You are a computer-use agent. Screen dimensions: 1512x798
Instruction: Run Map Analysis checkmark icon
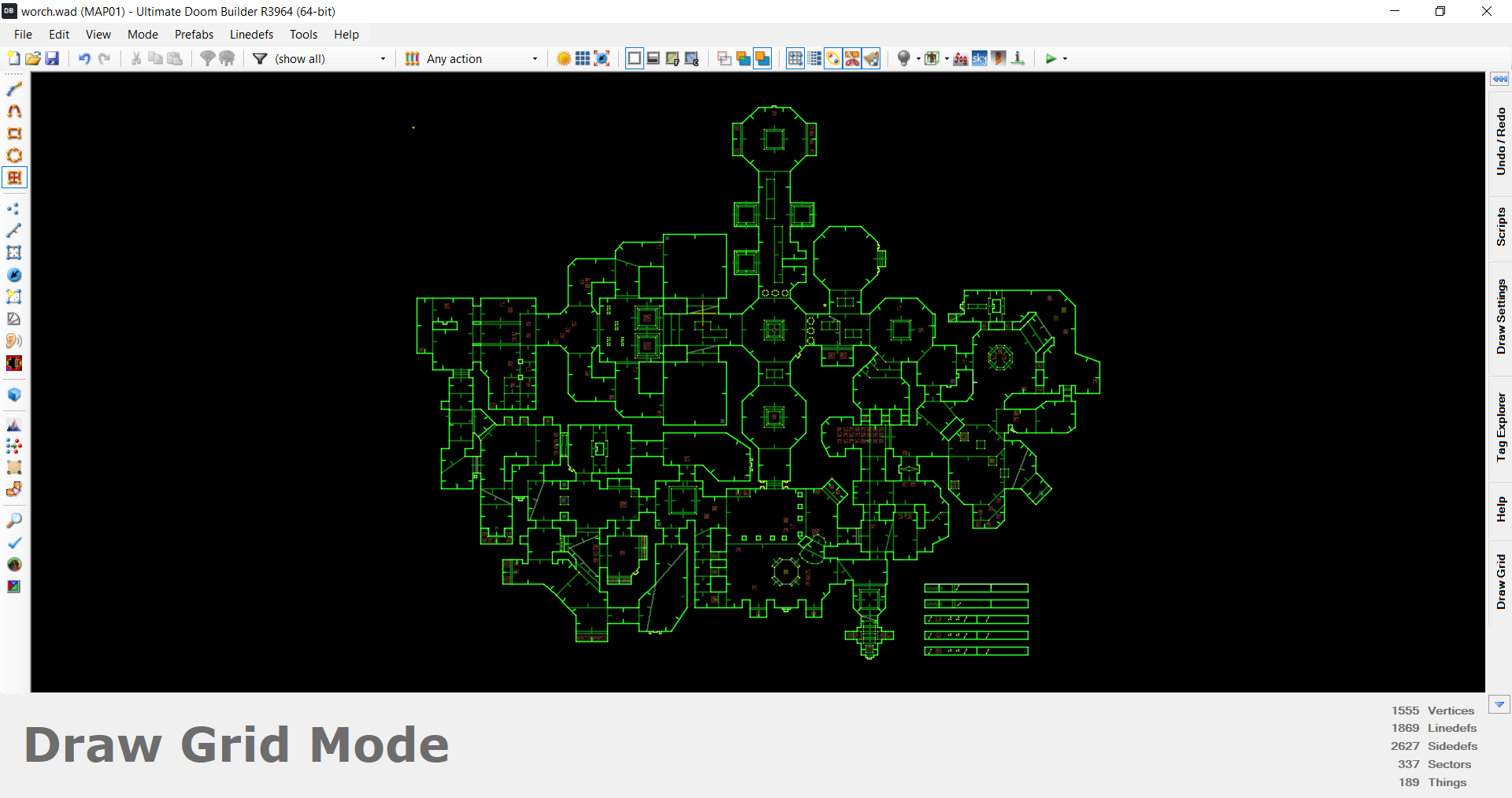coord(14,543)
